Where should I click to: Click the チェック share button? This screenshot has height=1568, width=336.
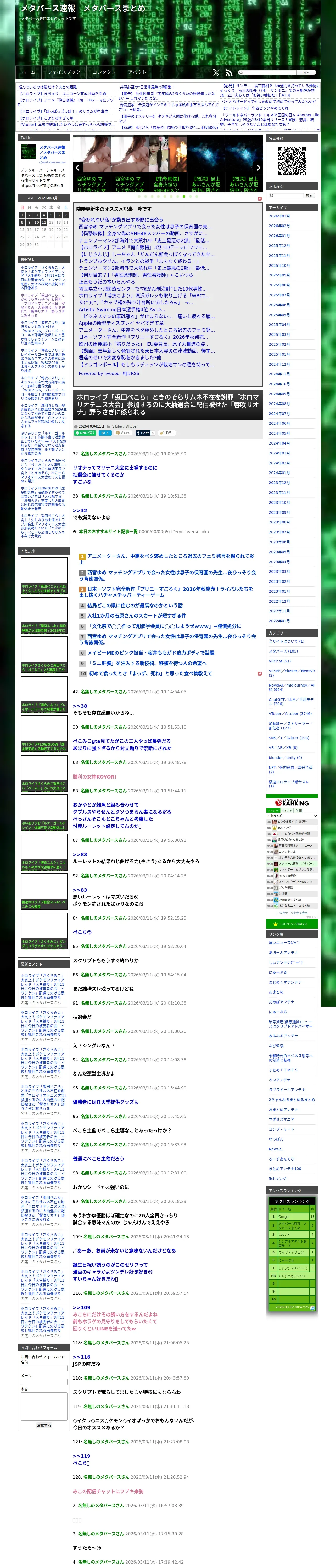pos(122,433)
